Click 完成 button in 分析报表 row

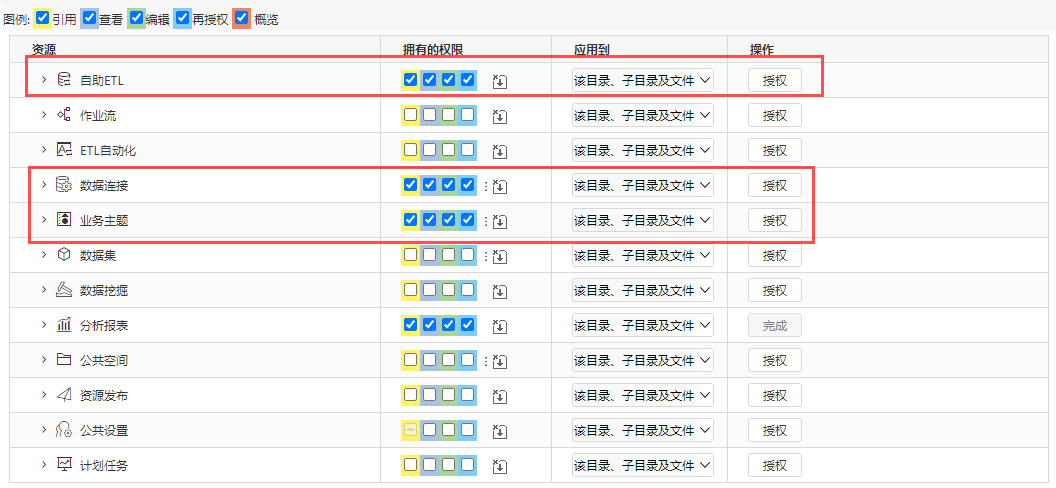click(x=774, y=326)
